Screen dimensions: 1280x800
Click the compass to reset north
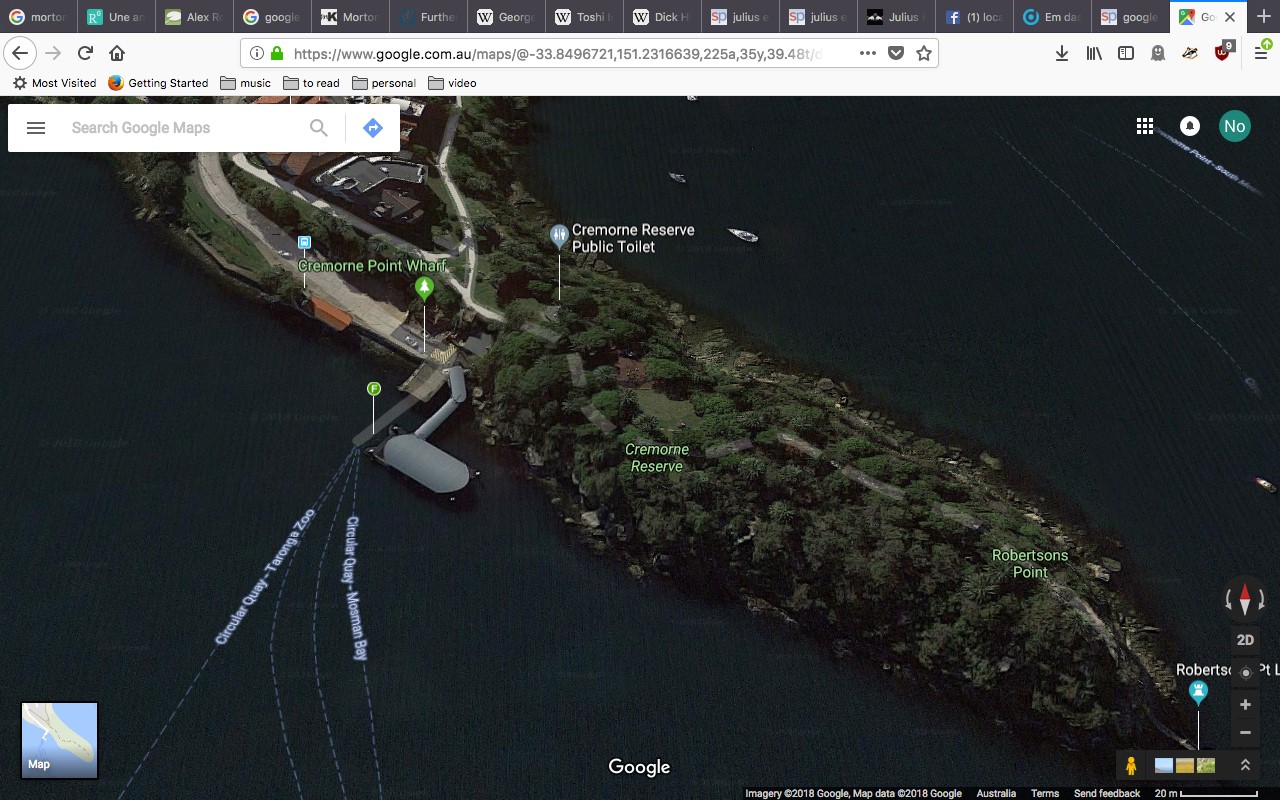(1245, 599)
